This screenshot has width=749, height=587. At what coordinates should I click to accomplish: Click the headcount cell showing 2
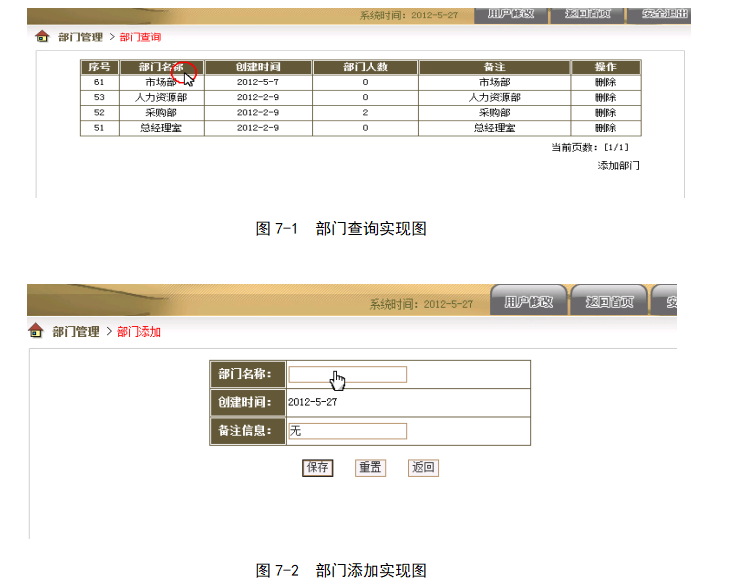(365, 113)
